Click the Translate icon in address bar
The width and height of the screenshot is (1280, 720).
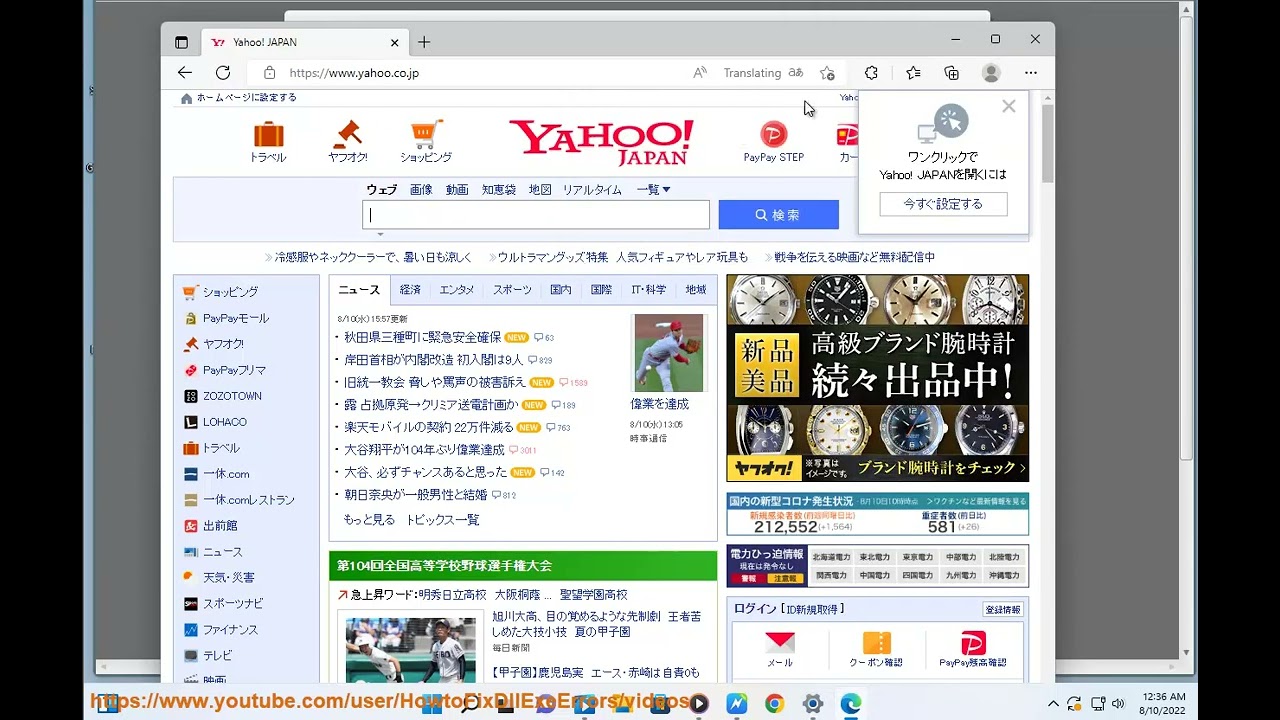(796, 73)
